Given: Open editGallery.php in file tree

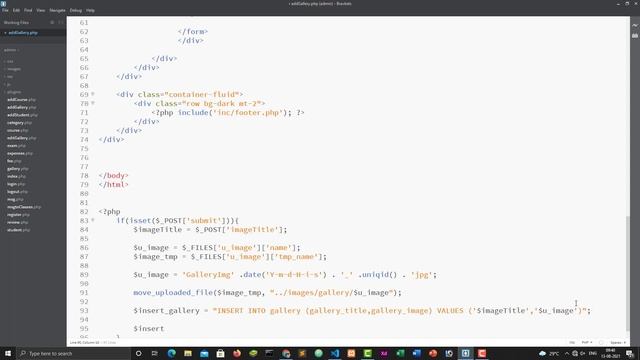Looking at the screenshot, I should [21, 138].
